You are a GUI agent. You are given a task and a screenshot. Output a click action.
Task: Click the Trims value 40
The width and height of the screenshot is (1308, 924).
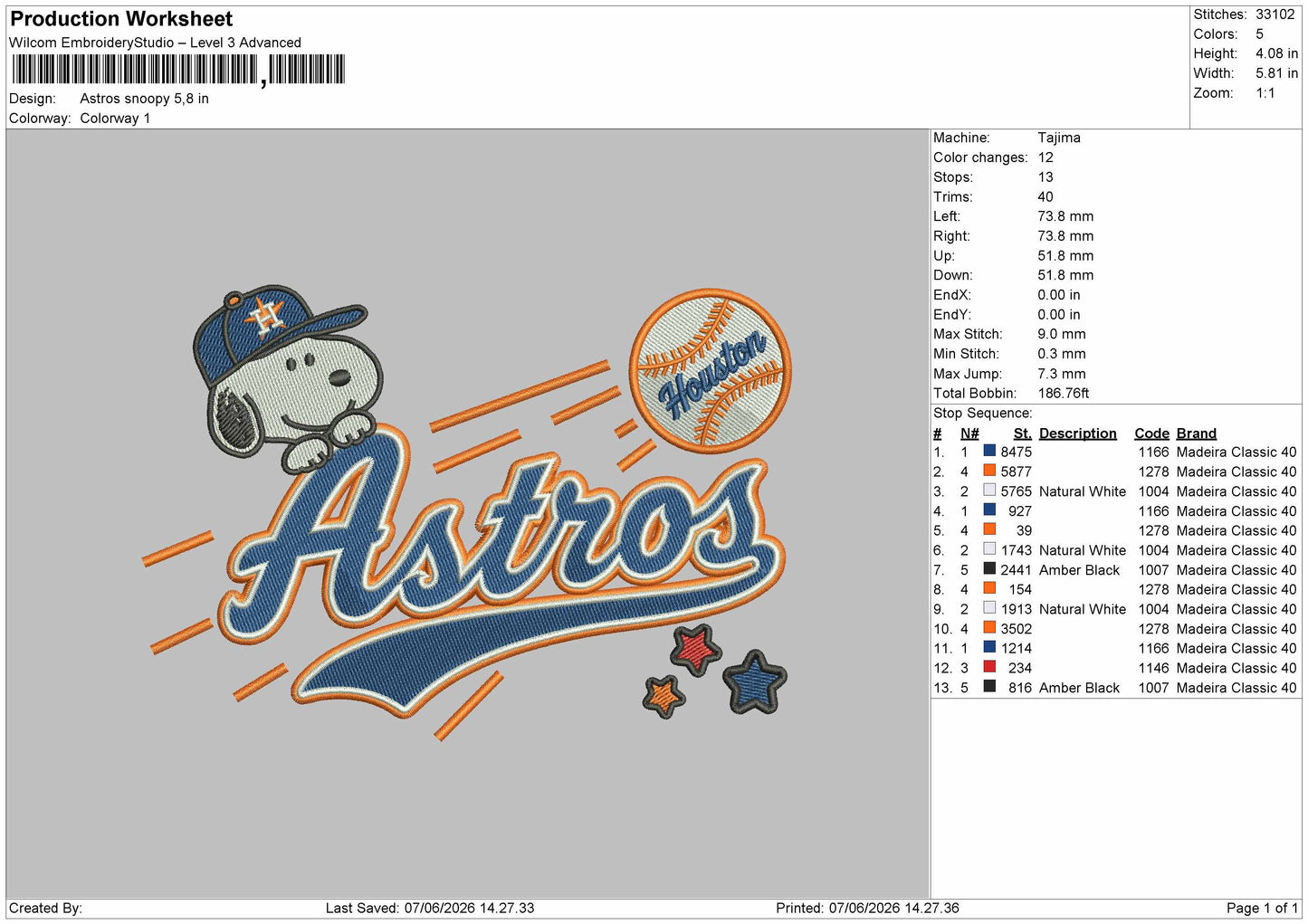point(1045,196)
